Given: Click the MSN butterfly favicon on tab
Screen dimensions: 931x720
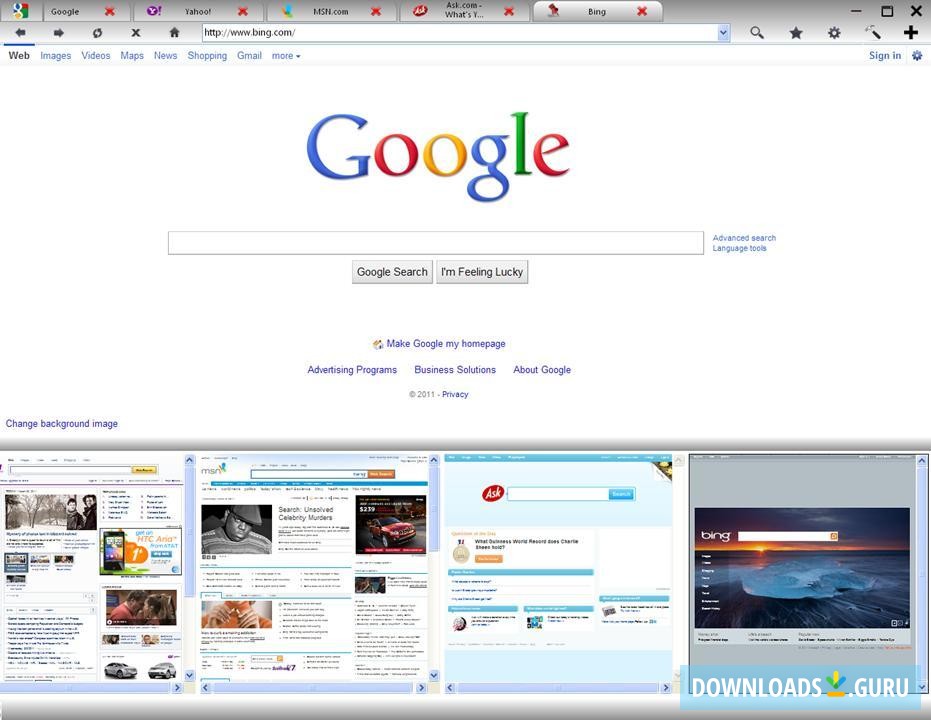Looking at the screenshot, I should [x=287, y=11].
